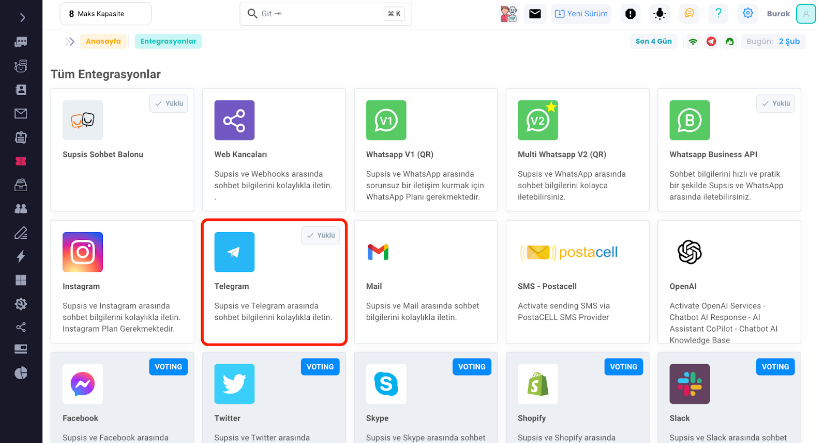The height and width of the screenshot is (443, 821).
Task: Open the Whatsapp V1 (QR) icon
Action: [386, 120]
